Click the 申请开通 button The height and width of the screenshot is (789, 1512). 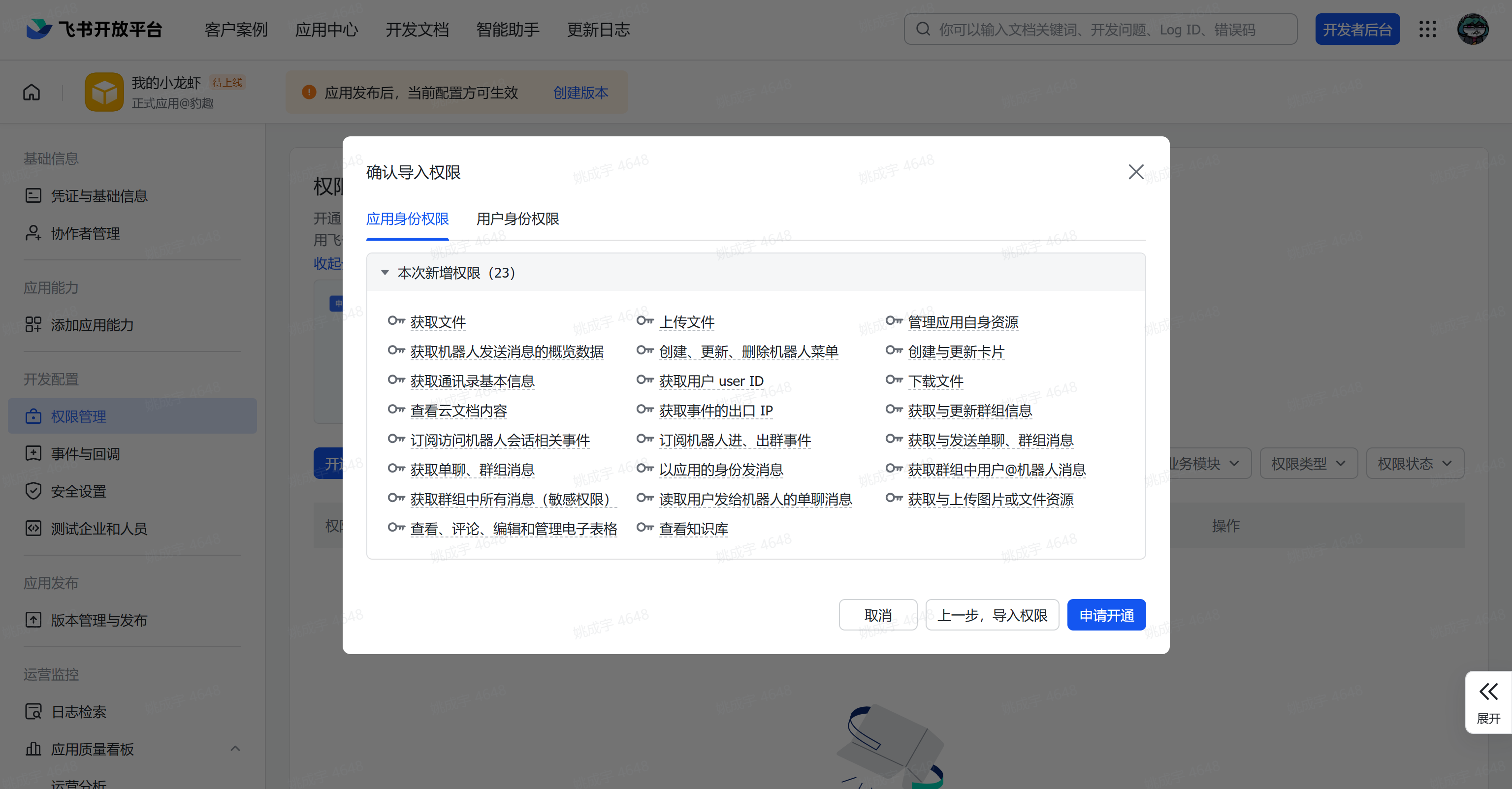pyautogui.click(x=1106, y=615)
